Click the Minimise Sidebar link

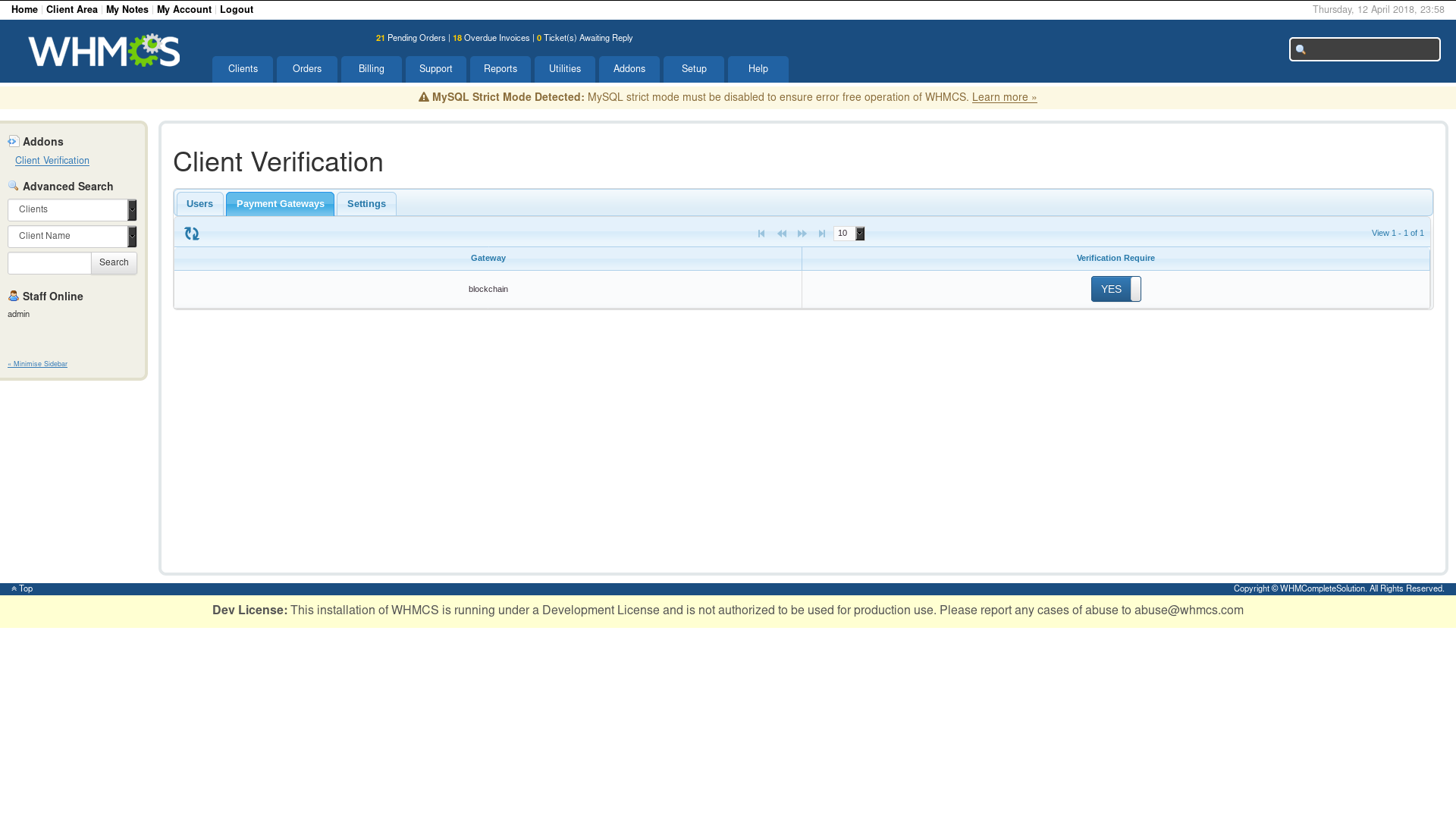pyautogui.click(x=38, y=364)
